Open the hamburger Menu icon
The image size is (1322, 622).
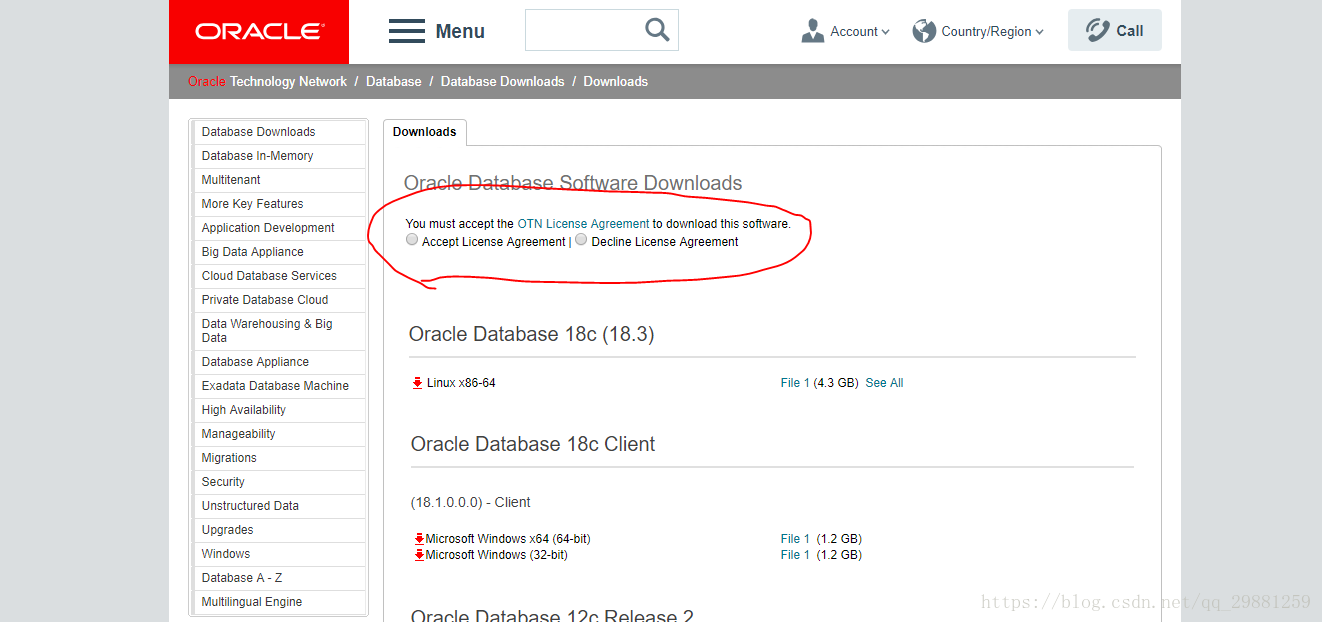407,31
